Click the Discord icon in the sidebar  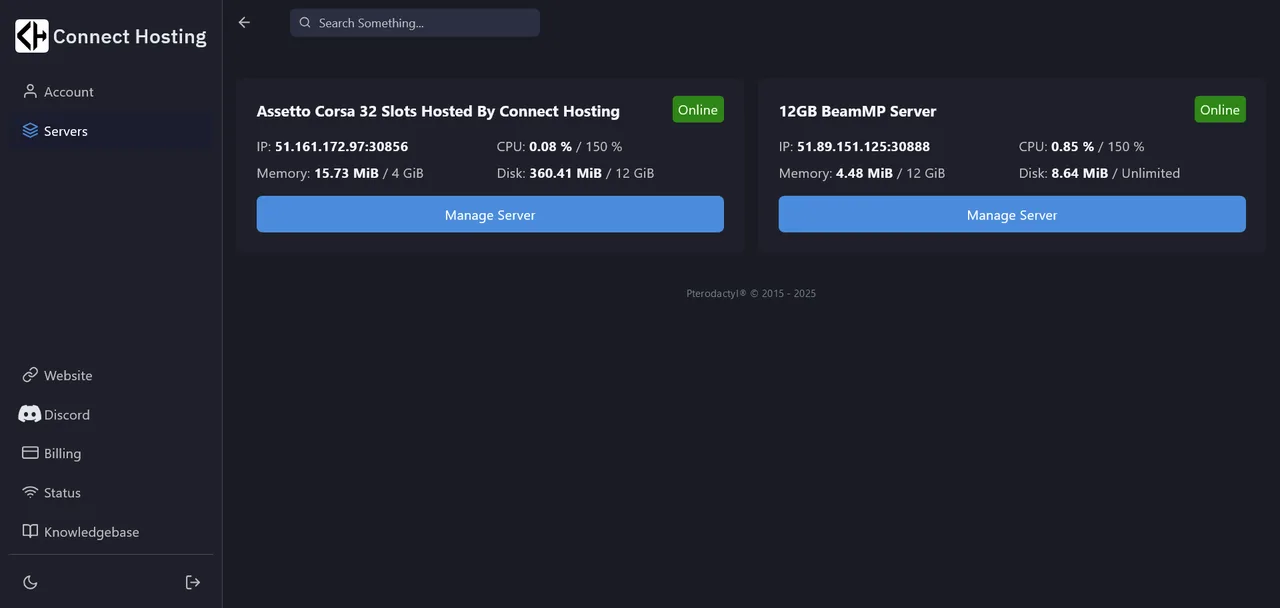29,414
